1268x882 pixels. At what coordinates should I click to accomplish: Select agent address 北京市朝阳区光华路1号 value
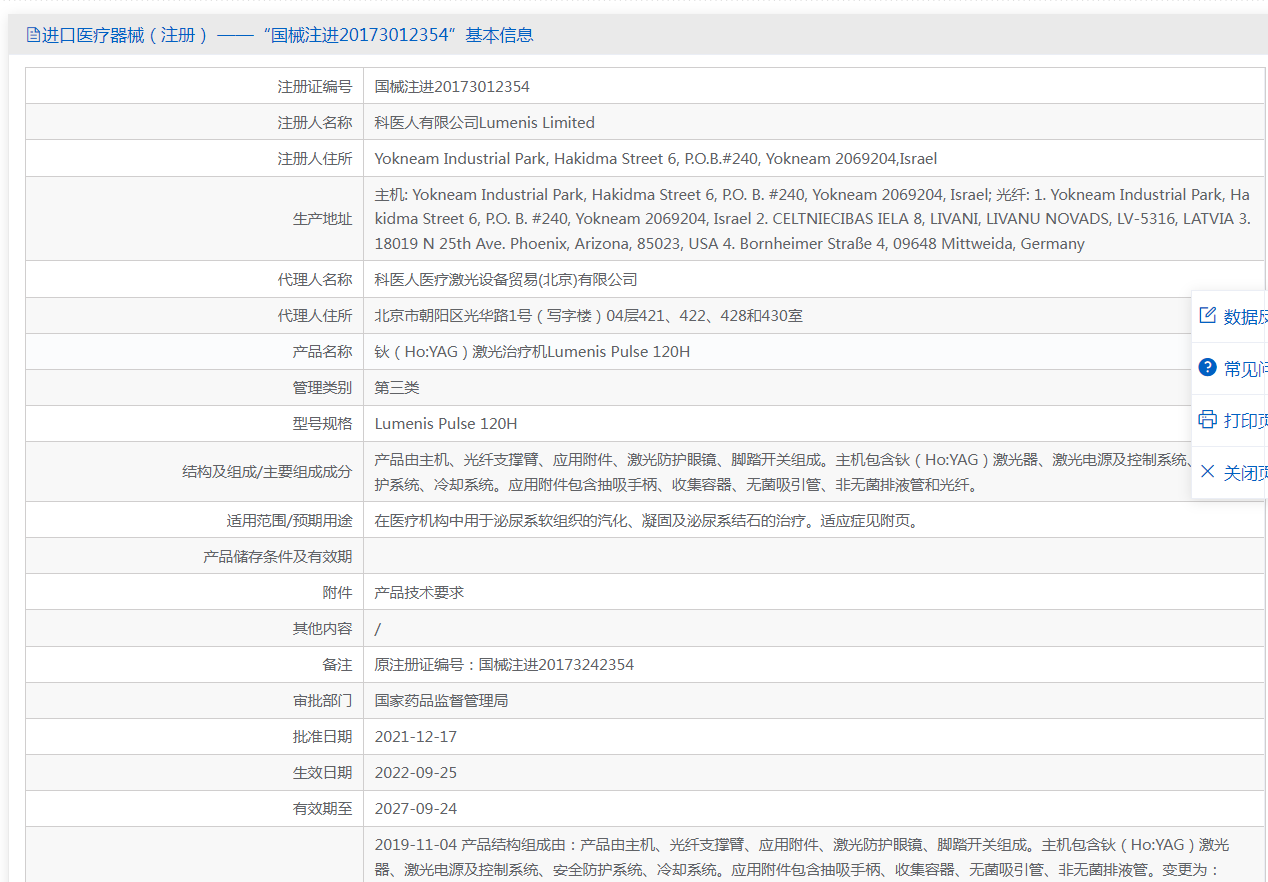(x=589, y=316)
